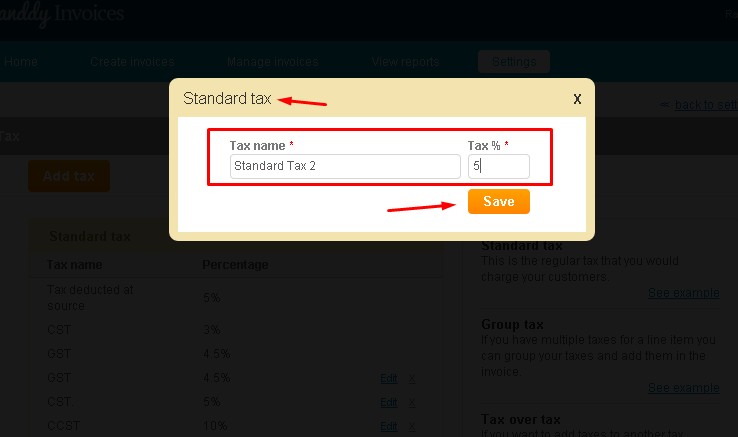This screenshot has height=437, width=738.
Task: Click the Tax name input field
Action: click(x=345, y=166)
